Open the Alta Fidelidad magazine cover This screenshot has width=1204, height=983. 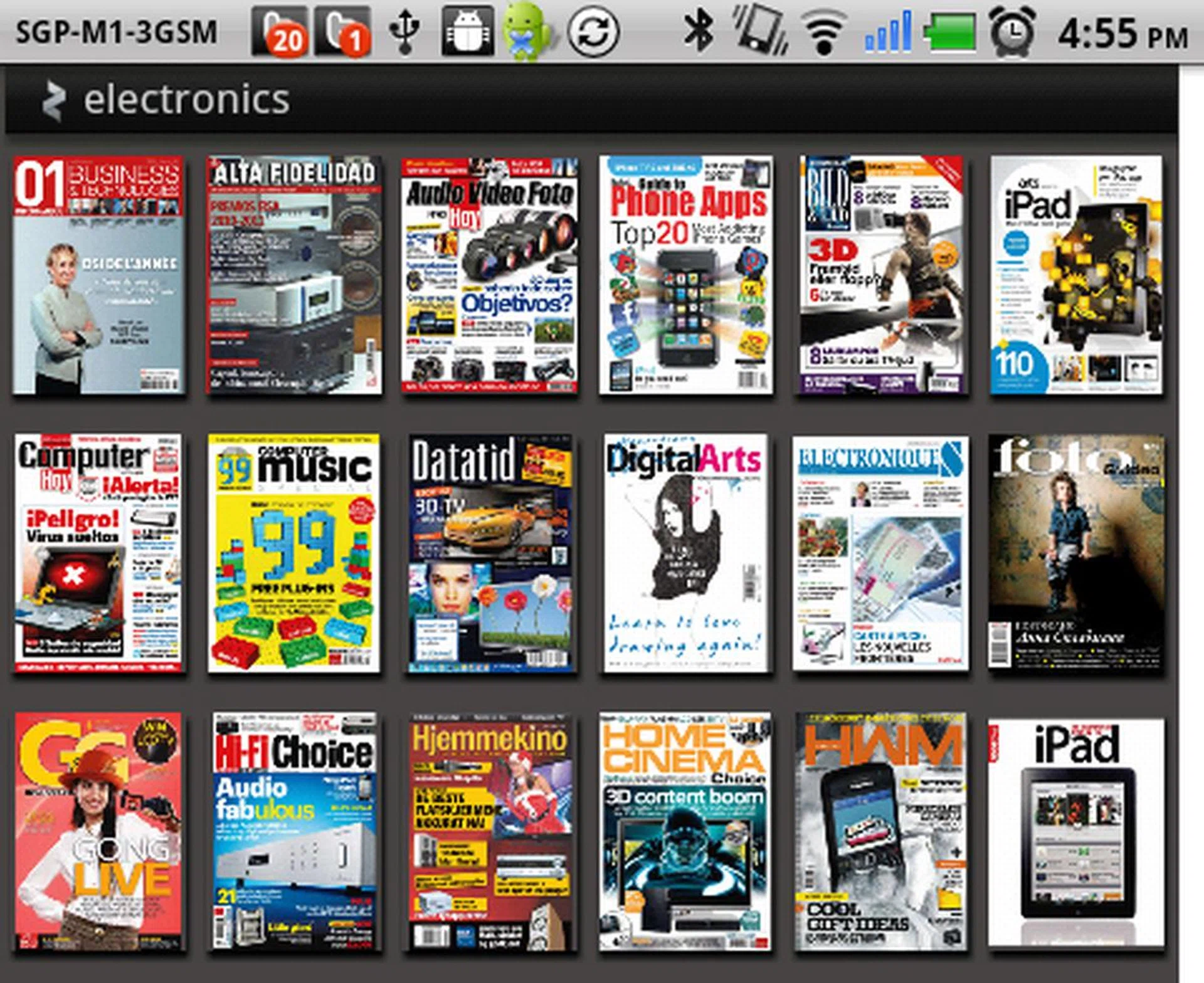point(293,275)
